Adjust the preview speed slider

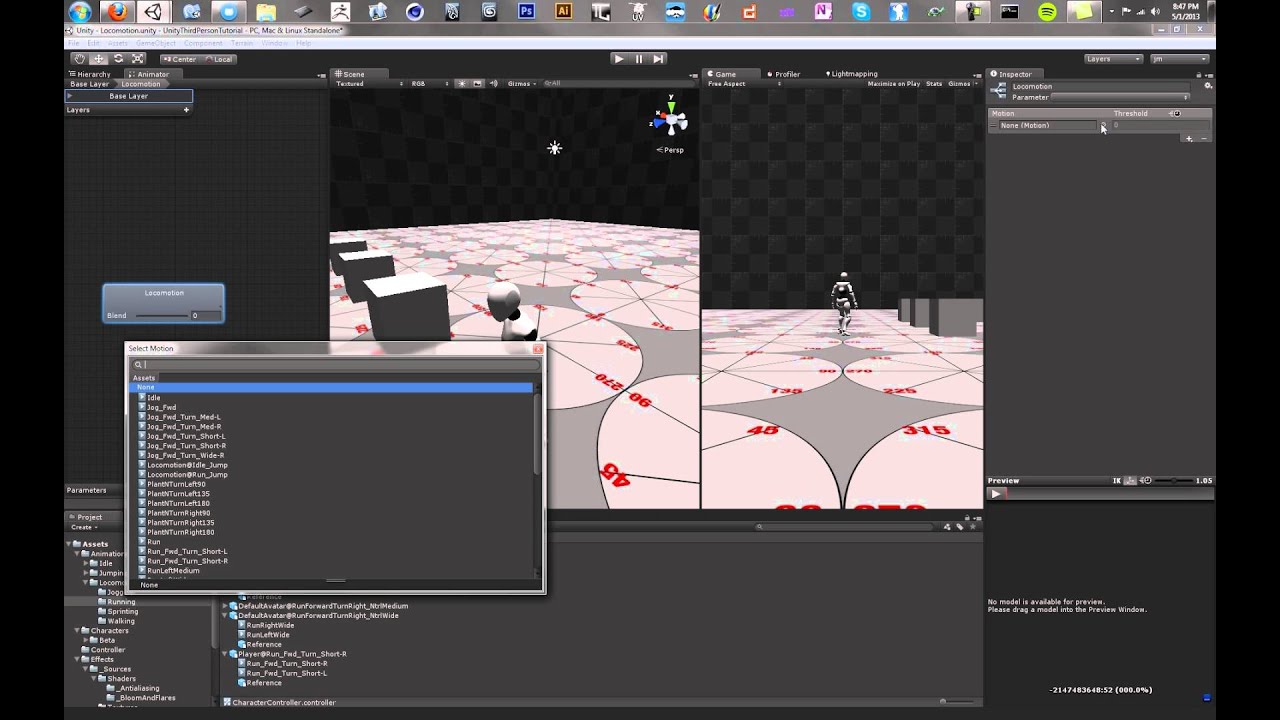(1175, 481)
